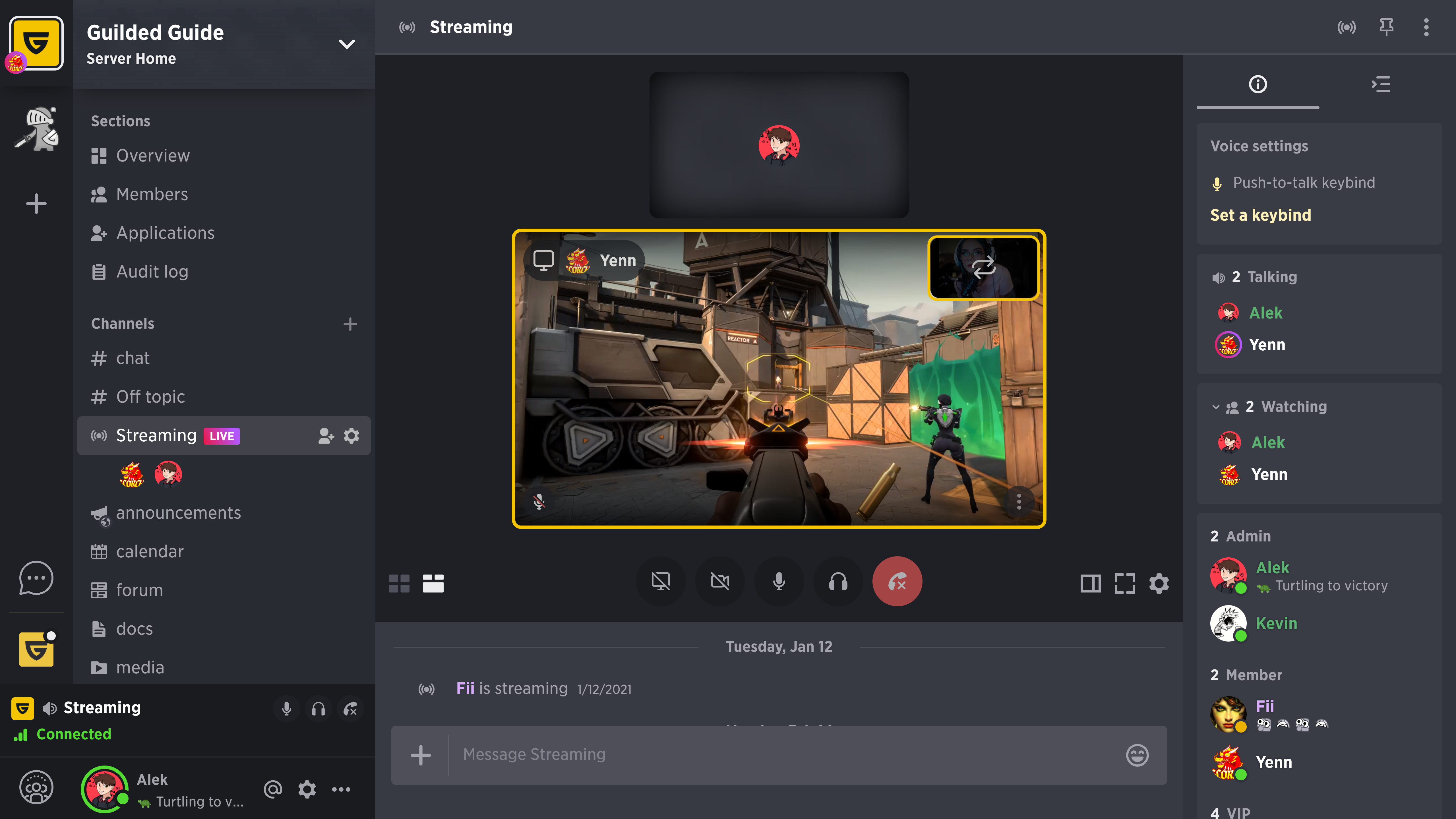Viewport: 1456px width, 819px height.
Task: Open the docs channel
Action: coord(224,629)
